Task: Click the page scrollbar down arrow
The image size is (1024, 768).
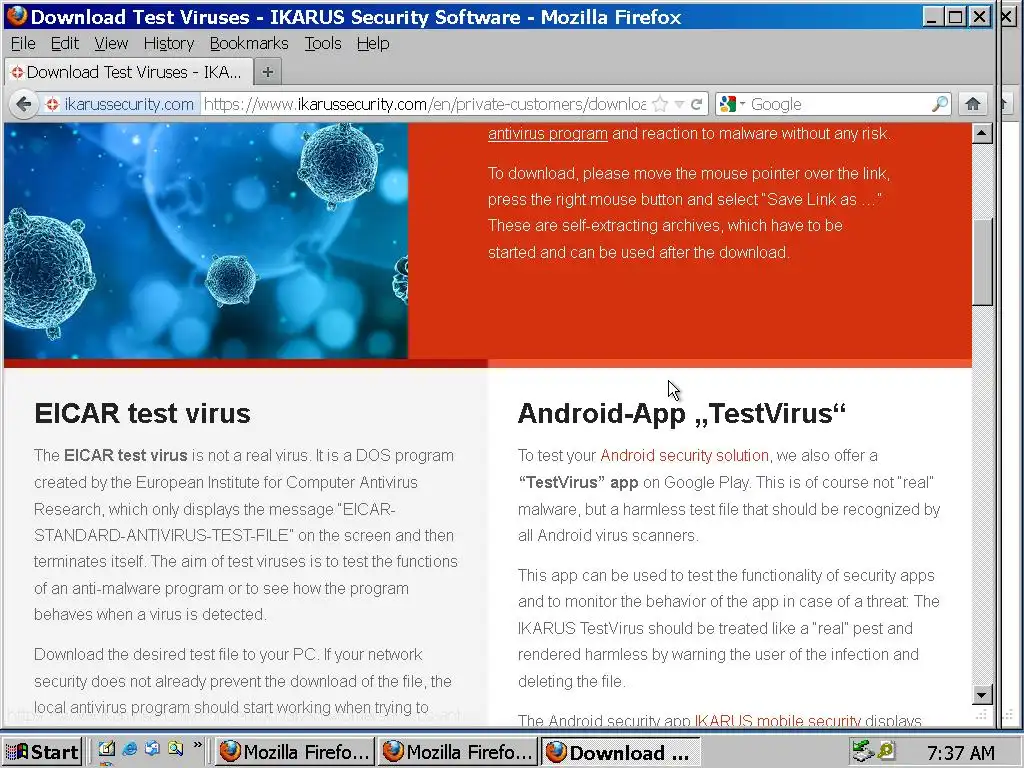Action: point(982,694)
